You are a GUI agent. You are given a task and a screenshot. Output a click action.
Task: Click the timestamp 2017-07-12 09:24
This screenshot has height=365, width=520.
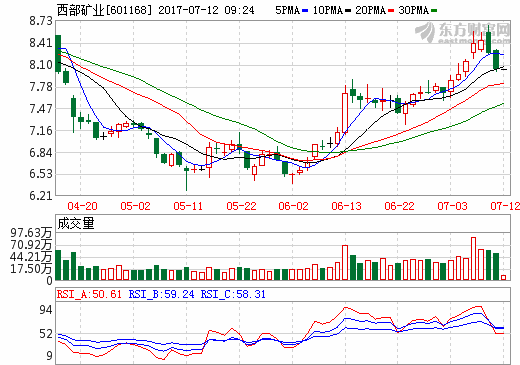pos(206,10)
